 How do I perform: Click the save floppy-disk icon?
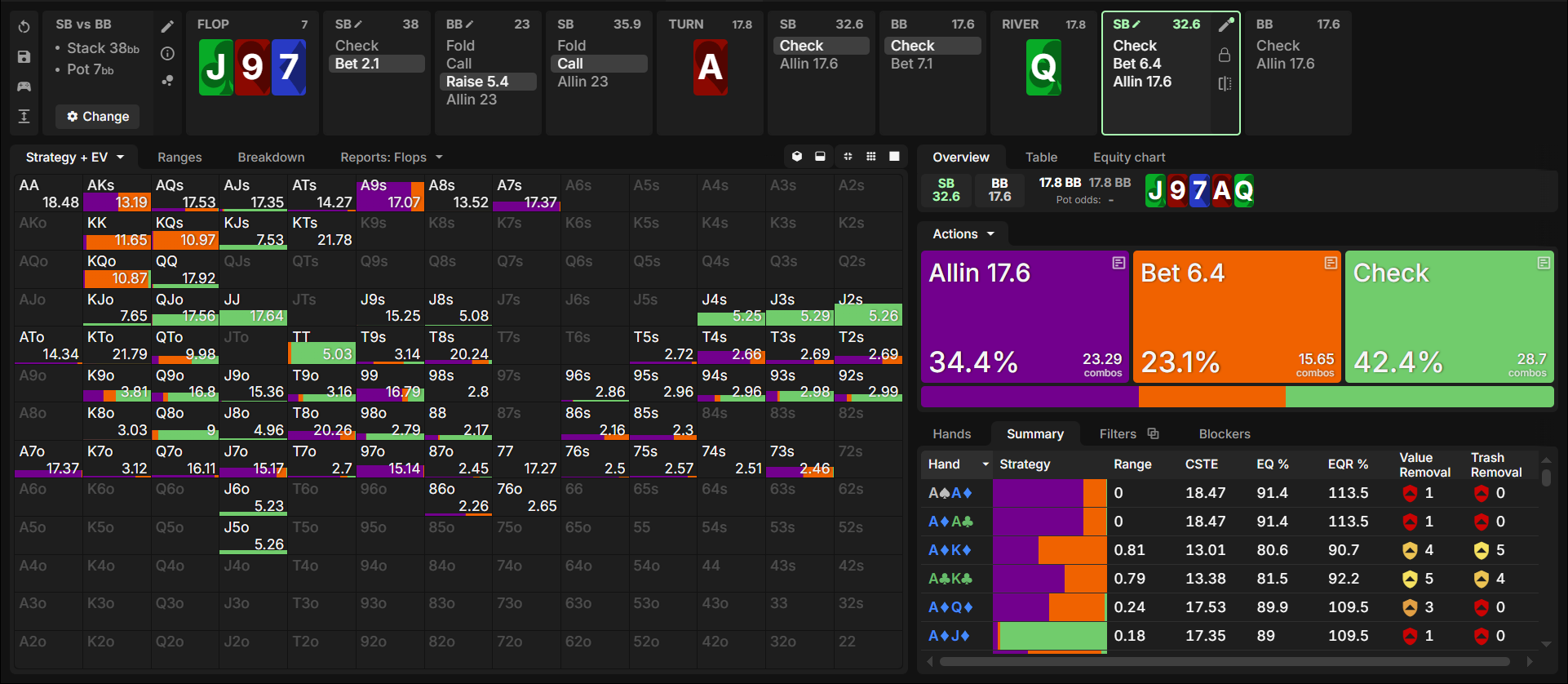(x=24, y=57)
